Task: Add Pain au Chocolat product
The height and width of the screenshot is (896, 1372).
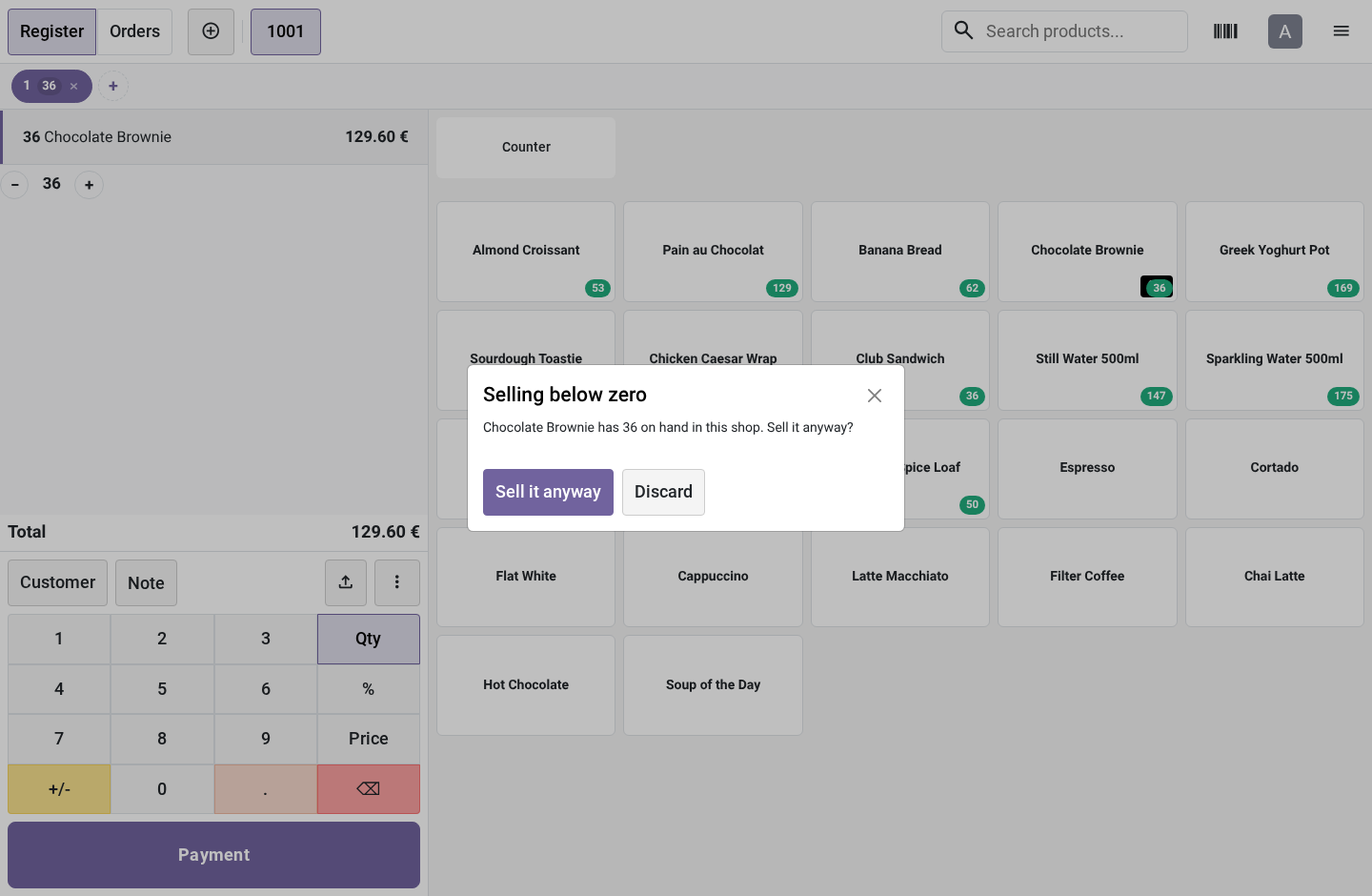Action: tap(713, 252)
